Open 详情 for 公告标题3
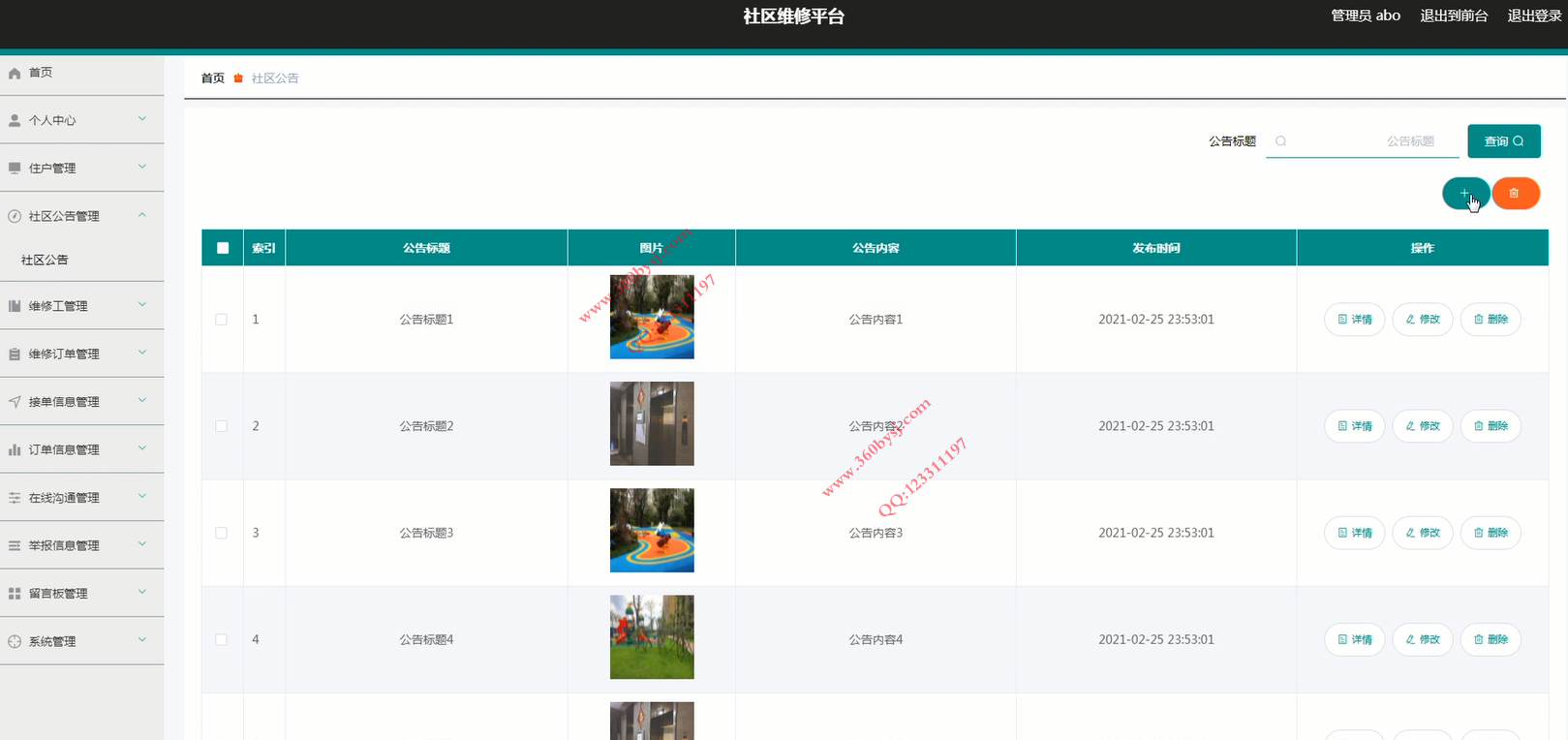Screen dimensions: 1568x740 (x=1355, y=533)
